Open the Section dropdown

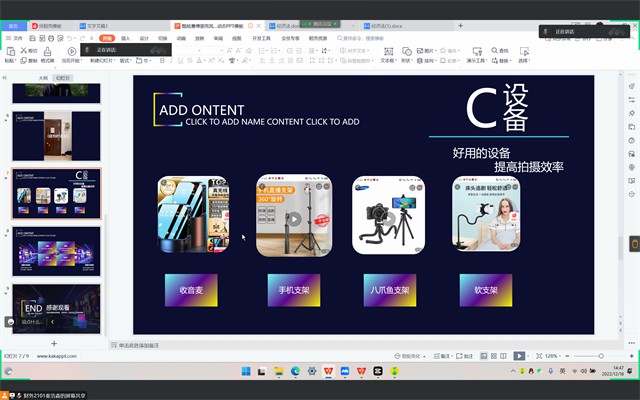(x=143, y=60)
